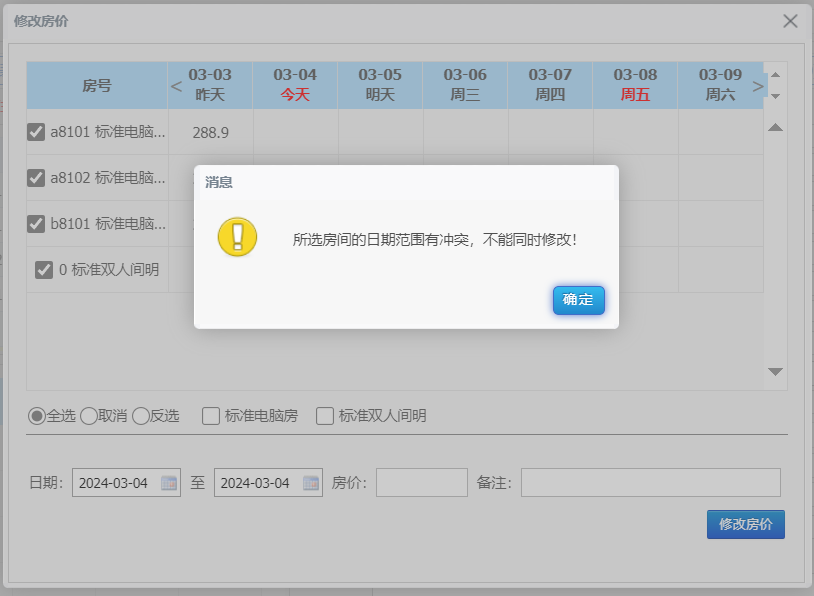Select the 全选 radio button
Screen dimensions: 814x596
37,416
